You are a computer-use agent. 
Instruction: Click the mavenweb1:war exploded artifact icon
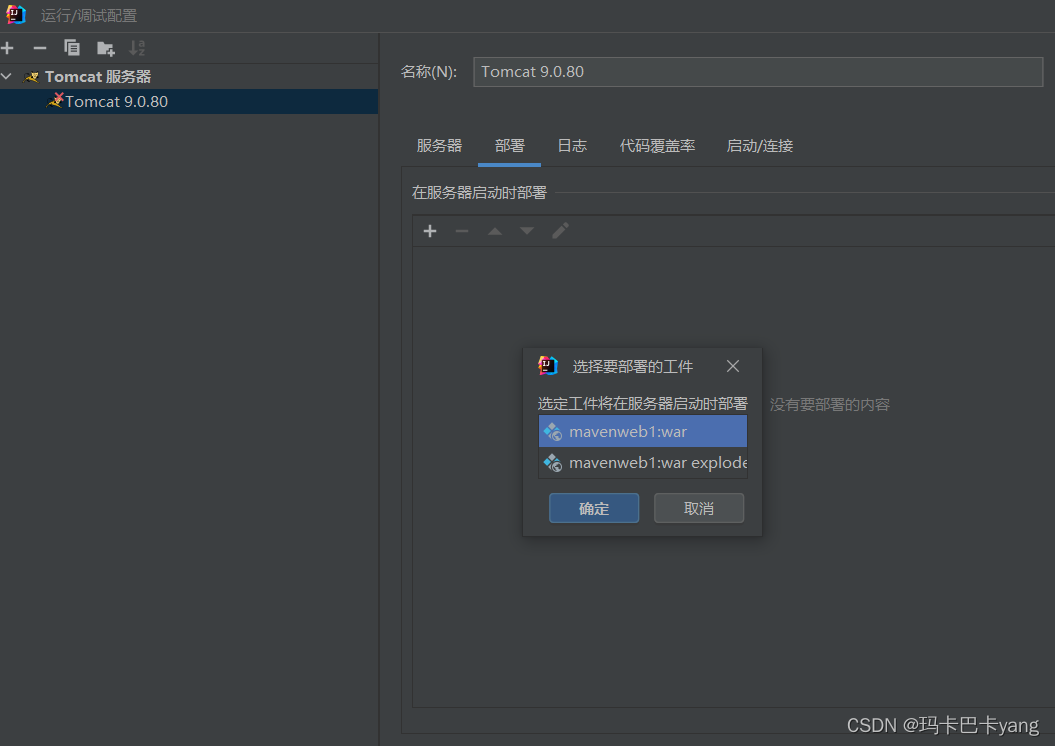(x=553, y=463)
